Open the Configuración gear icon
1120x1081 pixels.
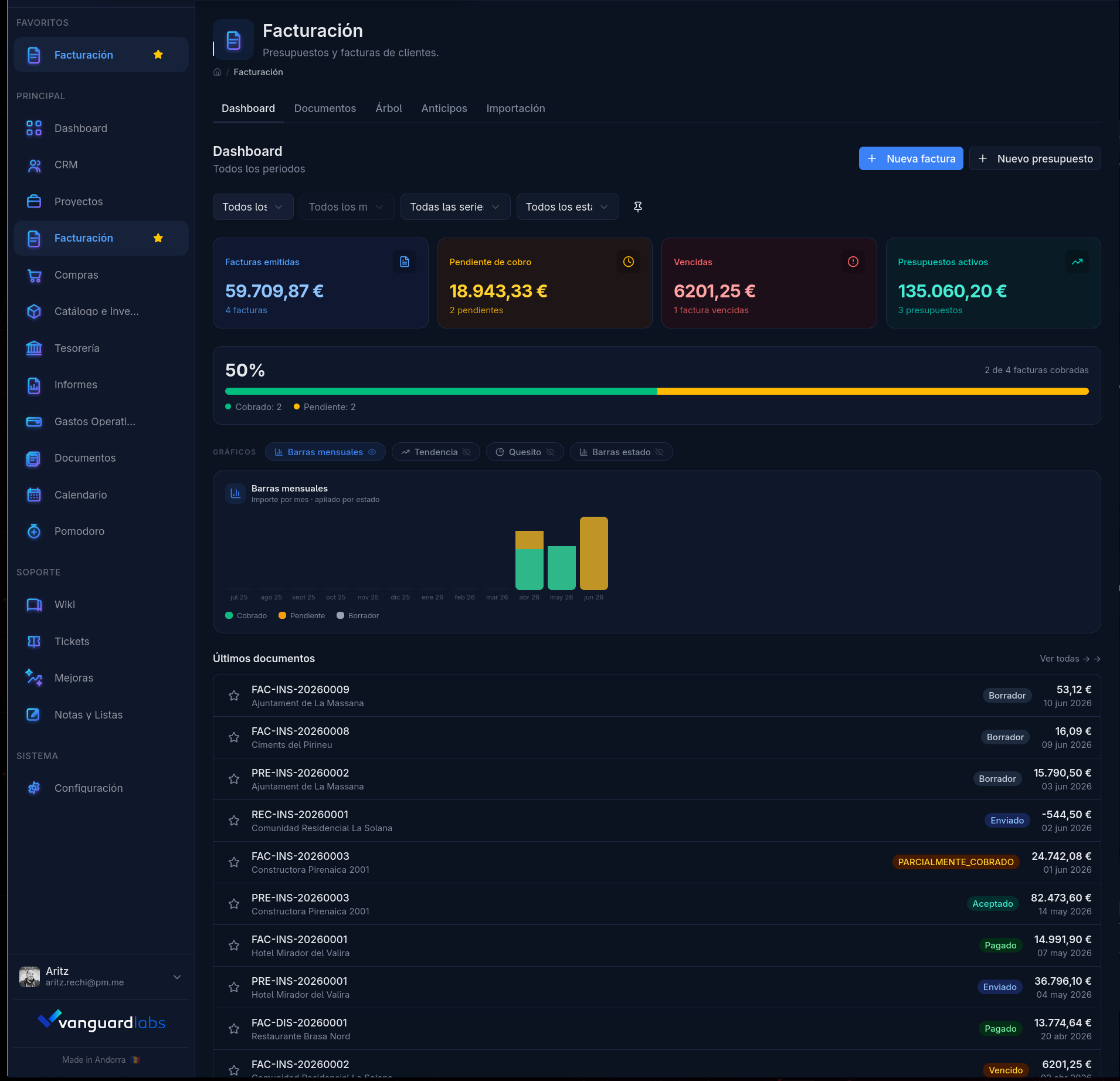[x=34, y=788]
